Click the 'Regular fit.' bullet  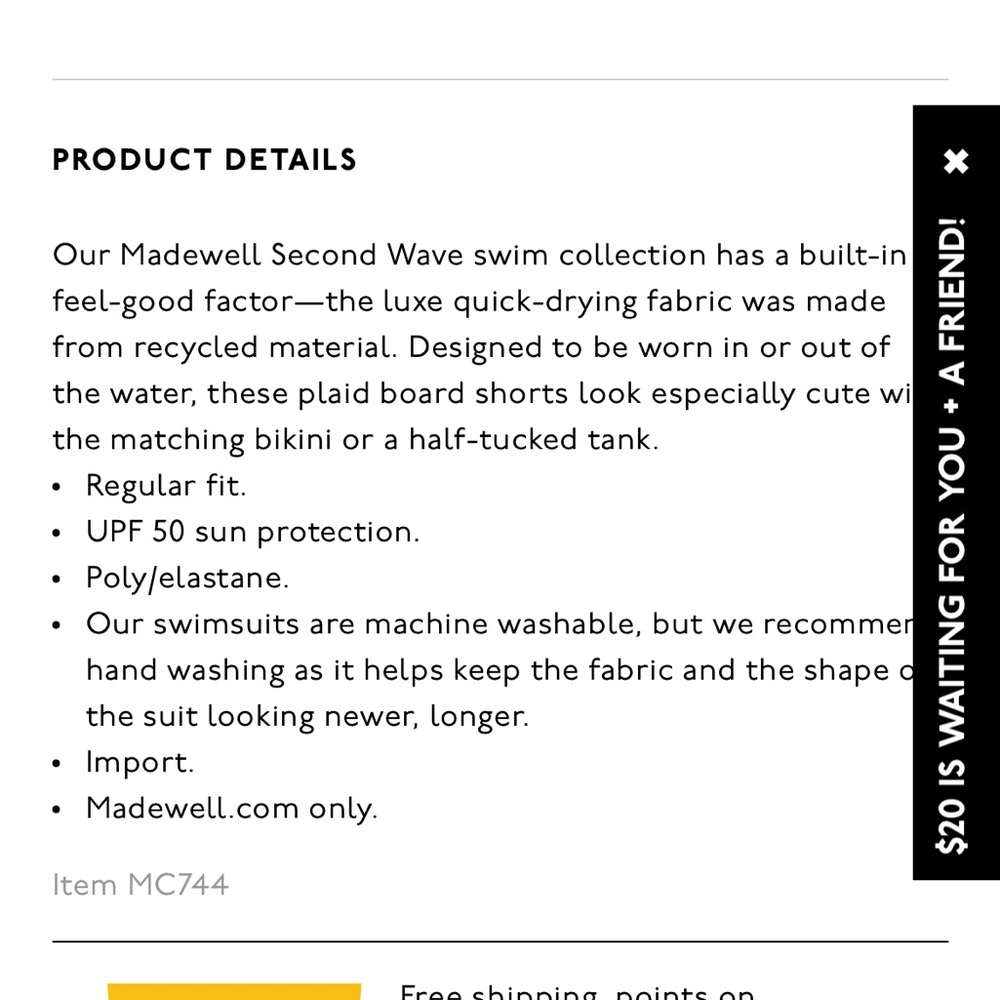point(166,485)
